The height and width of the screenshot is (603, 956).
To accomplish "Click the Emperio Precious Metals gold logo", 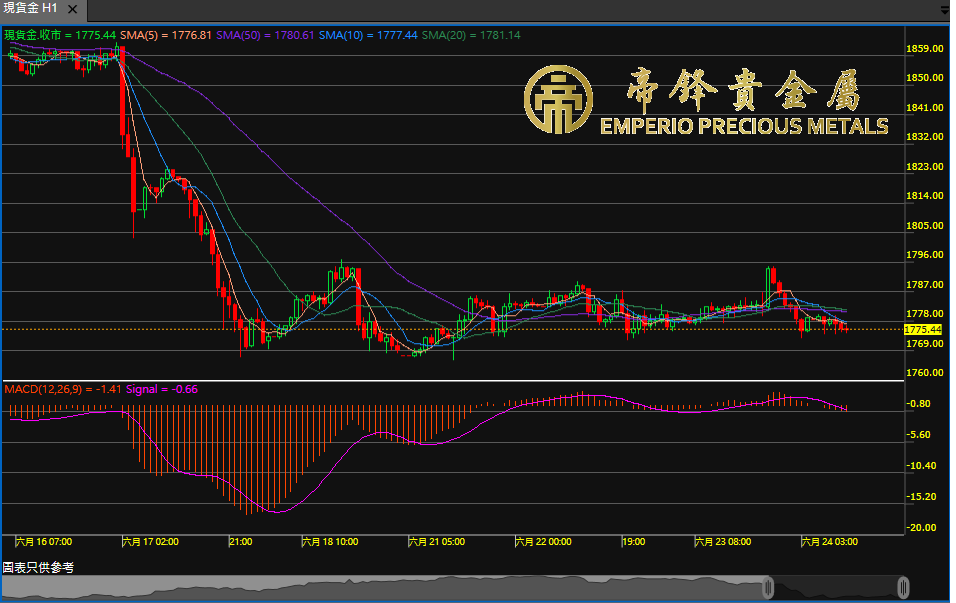I will [x=558, y=100].
